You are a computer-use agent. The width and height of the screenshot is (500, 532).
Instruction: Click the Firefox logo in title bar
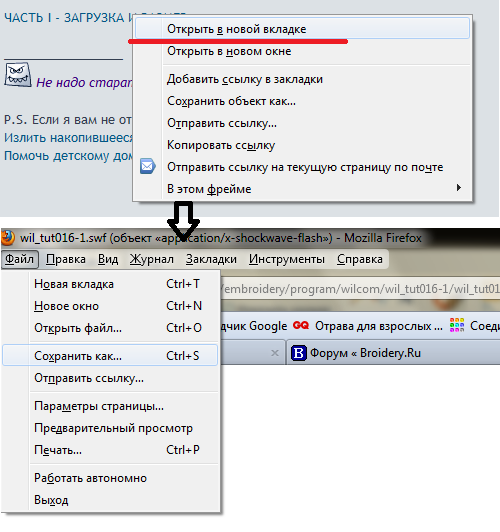point(7,238)
